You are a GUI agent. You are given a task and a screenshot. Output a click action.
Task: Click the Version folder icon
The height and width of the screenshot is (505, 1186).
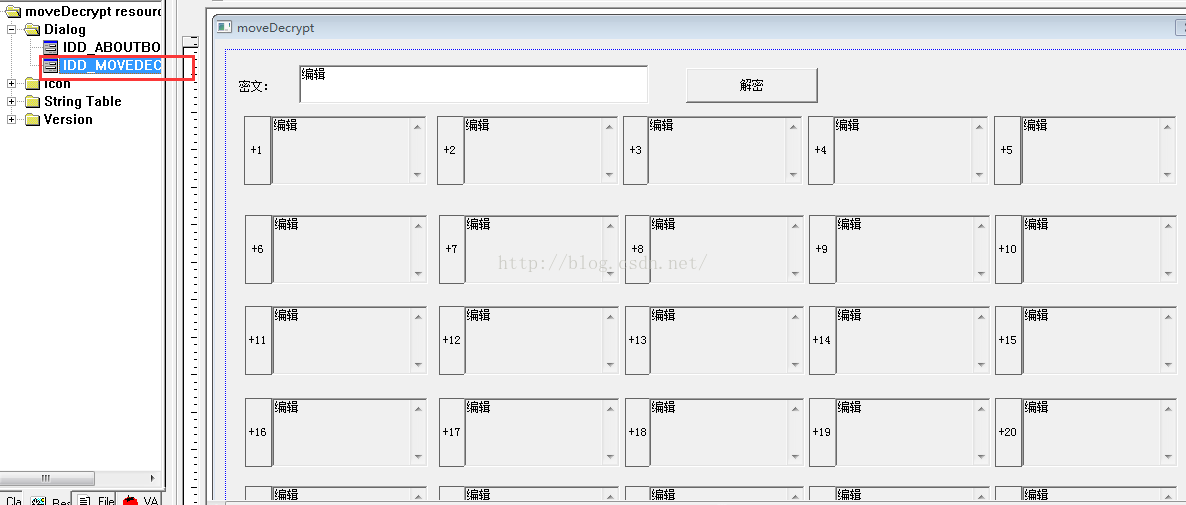tap(33, 119)
